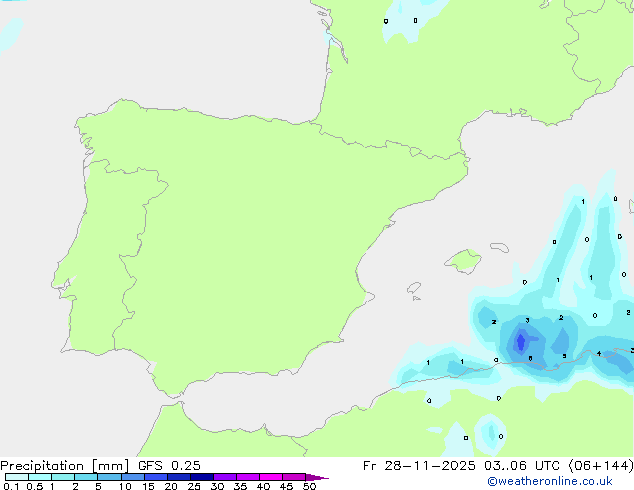Click the darkest blue precipitation maximum

[521, 342]
